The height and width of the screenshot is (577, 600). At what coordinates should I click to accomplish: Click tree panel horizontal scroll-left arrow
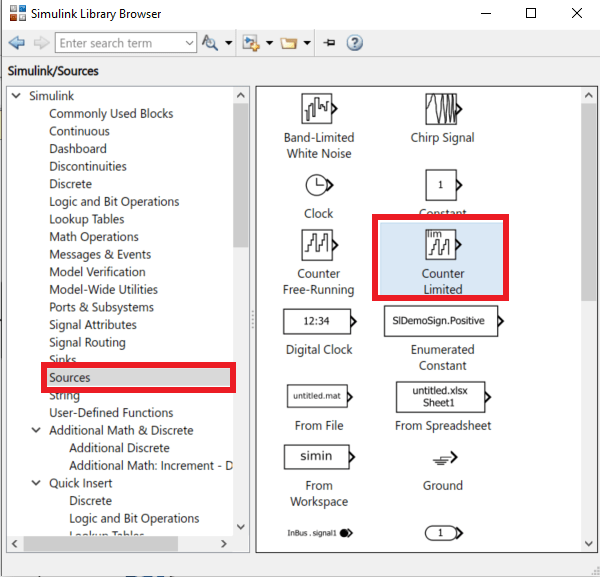[15, 543]
